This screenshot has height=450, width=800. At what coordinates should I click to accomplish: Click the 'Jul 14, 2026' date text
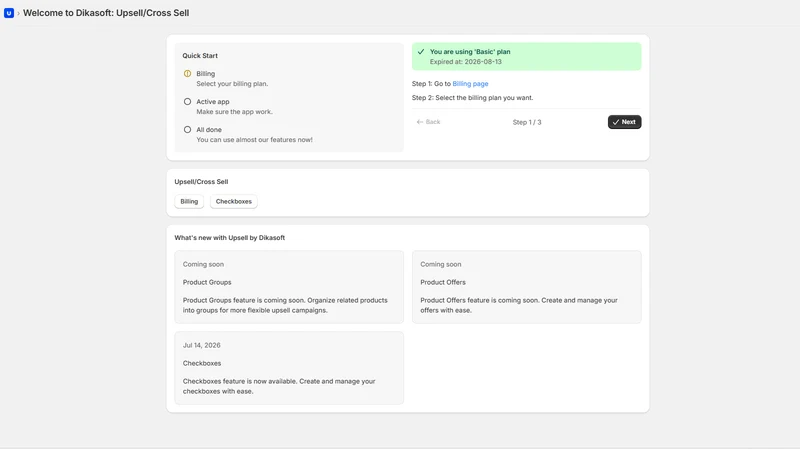pos(202,345)
